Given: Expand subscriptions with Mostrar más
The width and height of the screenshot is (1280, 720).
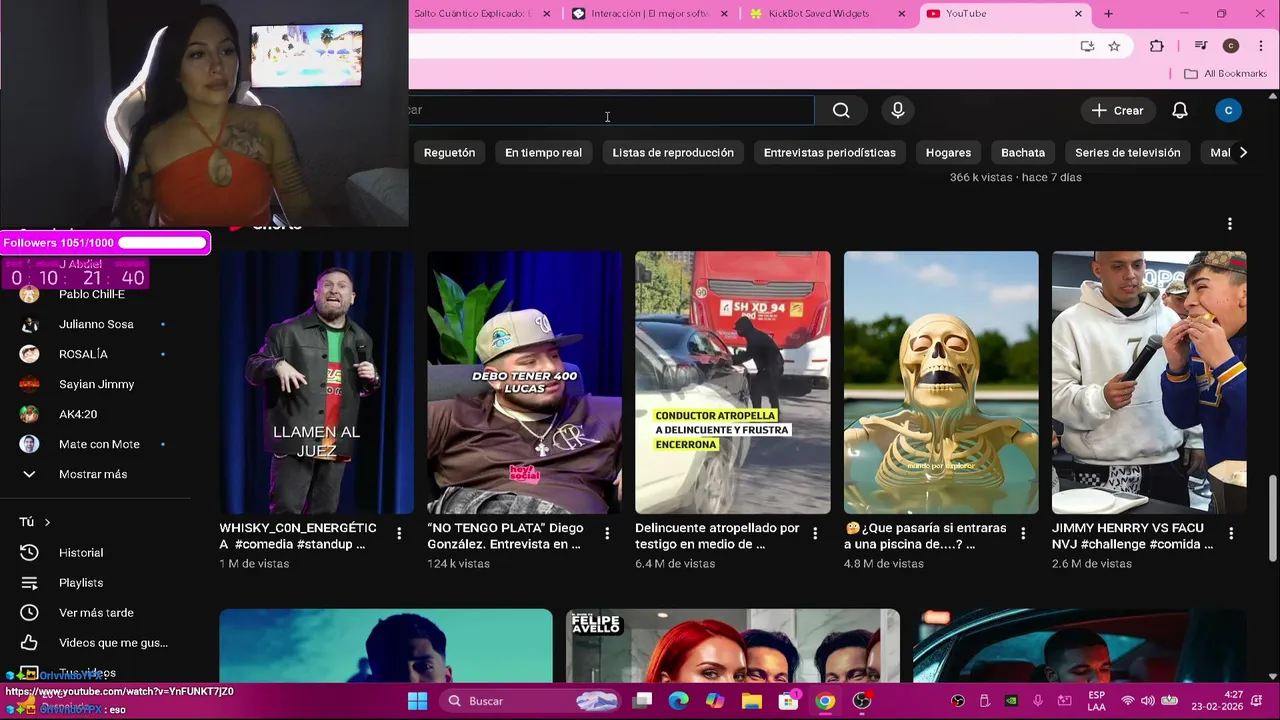Looking at the screenshot, I should pos(95,474).
